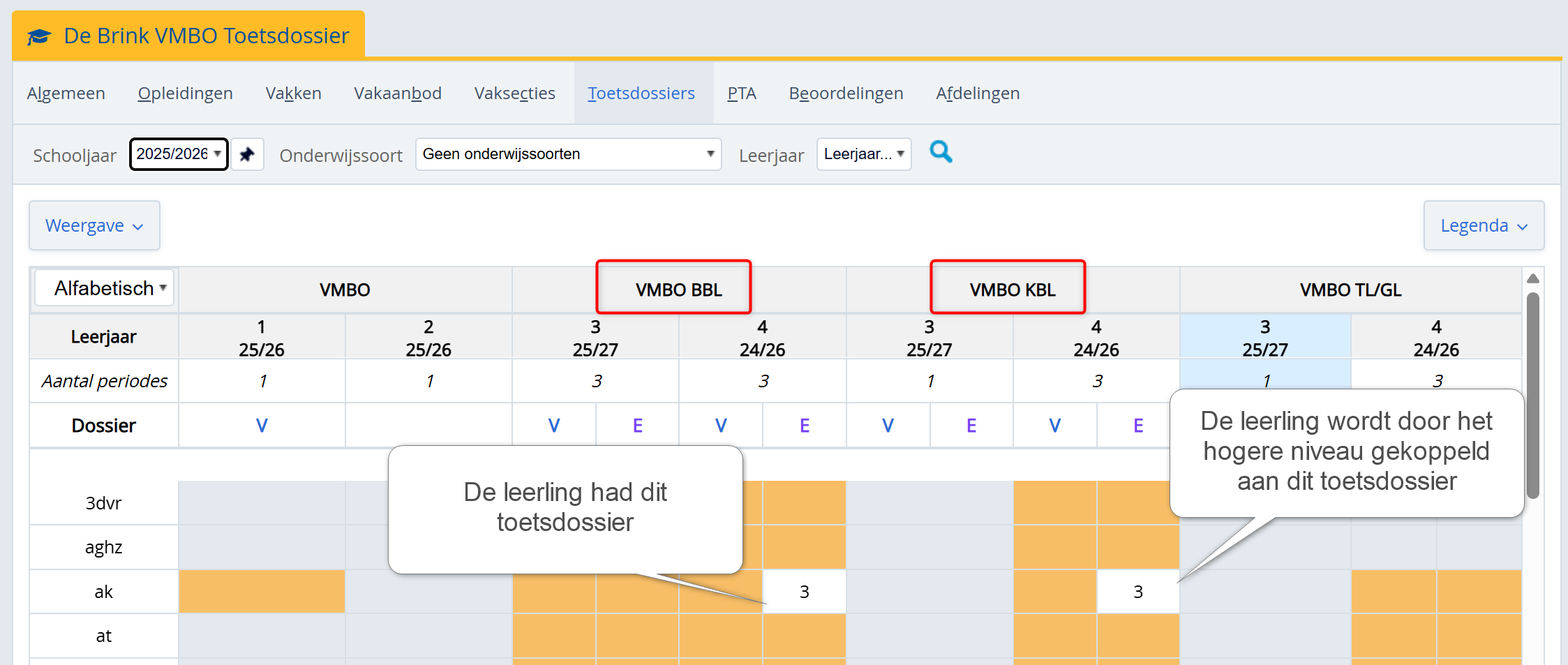
Task: Click the highlighted leerjaar 3 25/27 under VMBO TL/GL
Action: (1264, 338)
